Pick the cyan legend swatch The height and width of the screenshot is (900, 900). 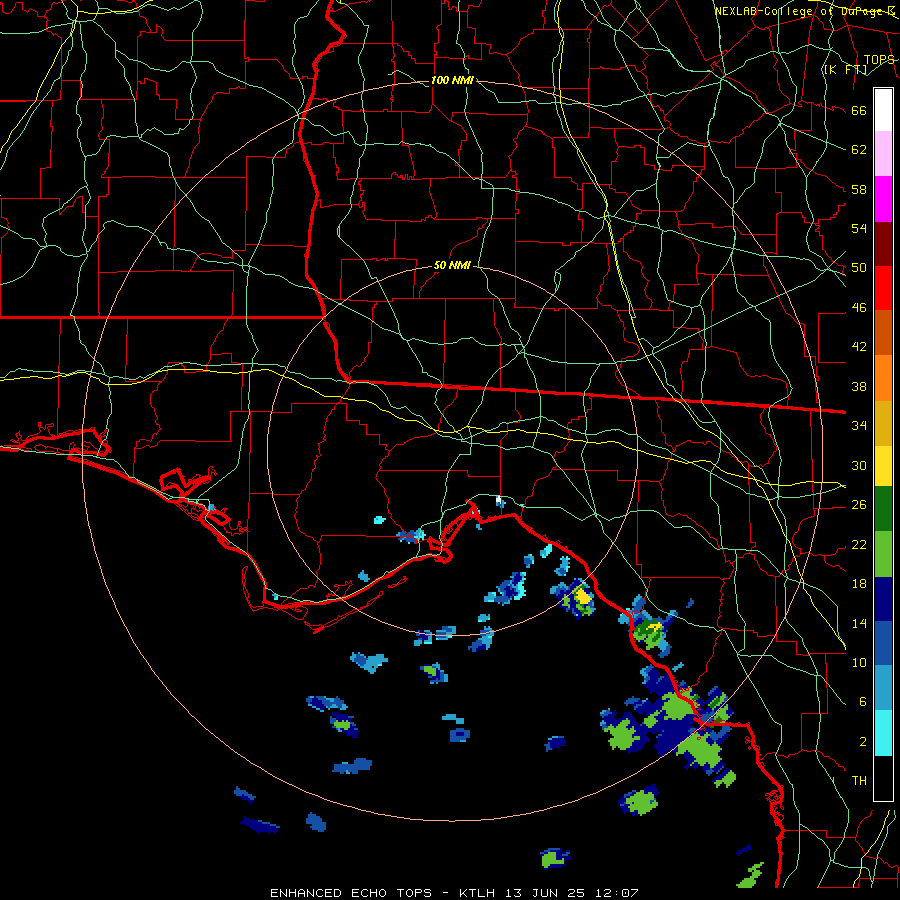pyautogui.click(x=883, y=733)
